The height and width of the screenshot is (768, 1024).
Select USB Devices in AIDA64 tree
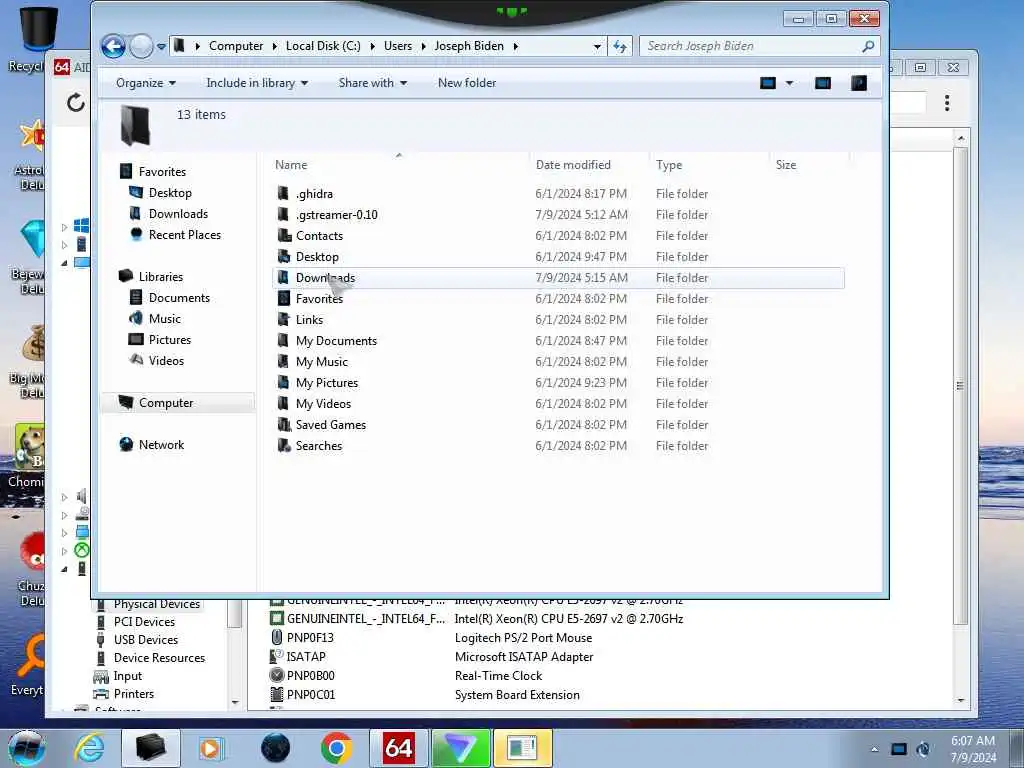tap(146, 640)
